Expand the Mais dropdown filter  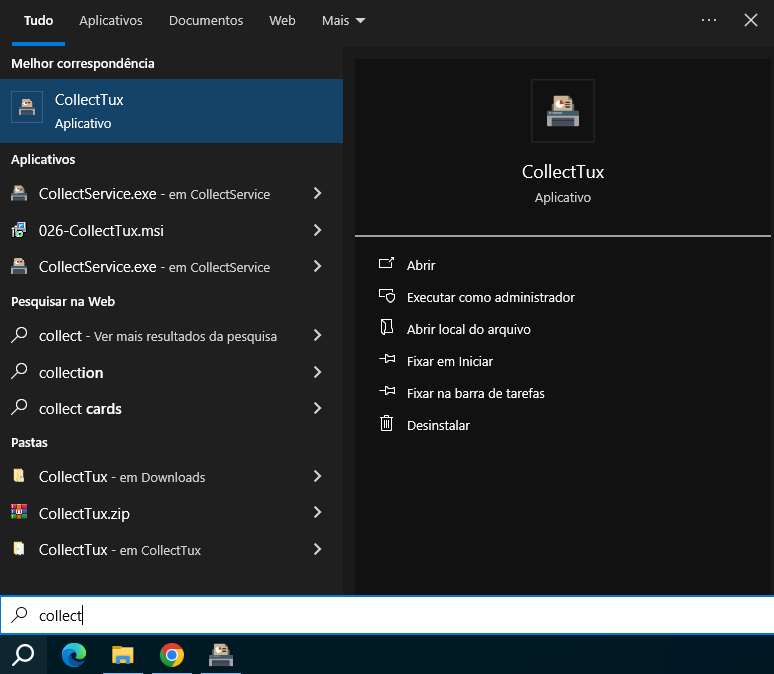[x=343, y=20]
